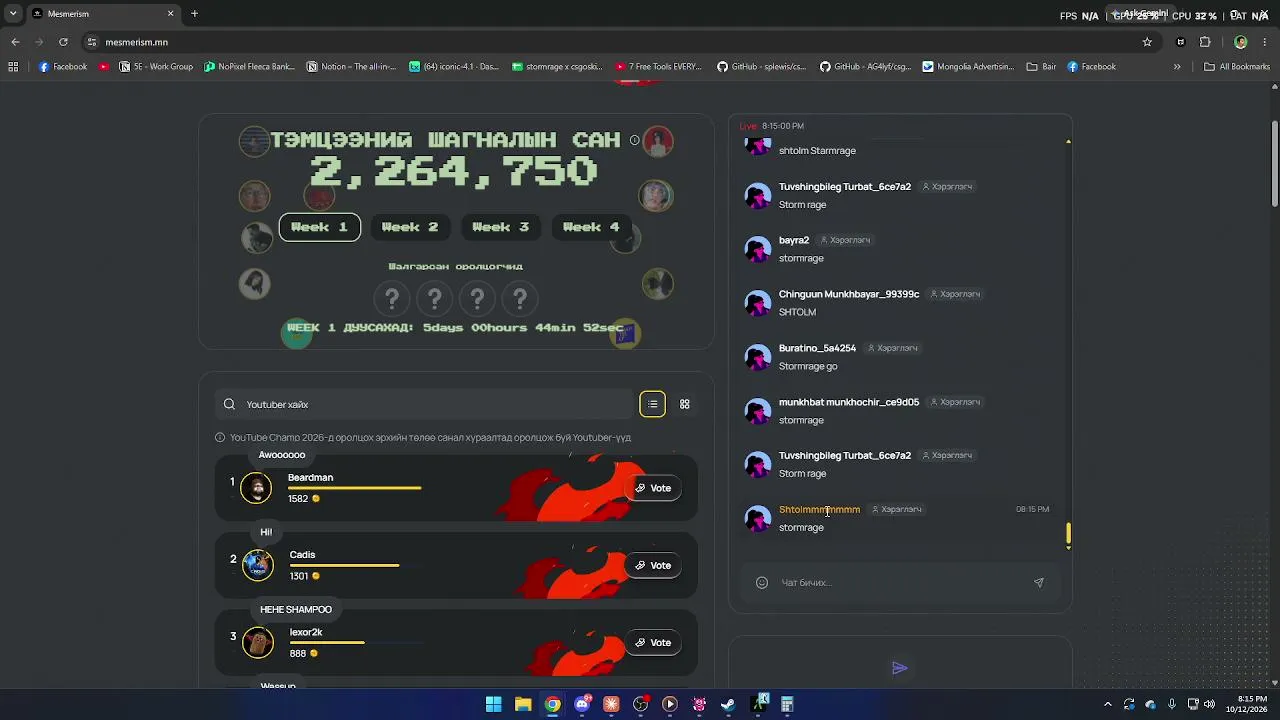Screen dimensions: 1280x720
Task: Open the NoPixel Fleeca Bank bookmark
Action: [x=249, y=67]
